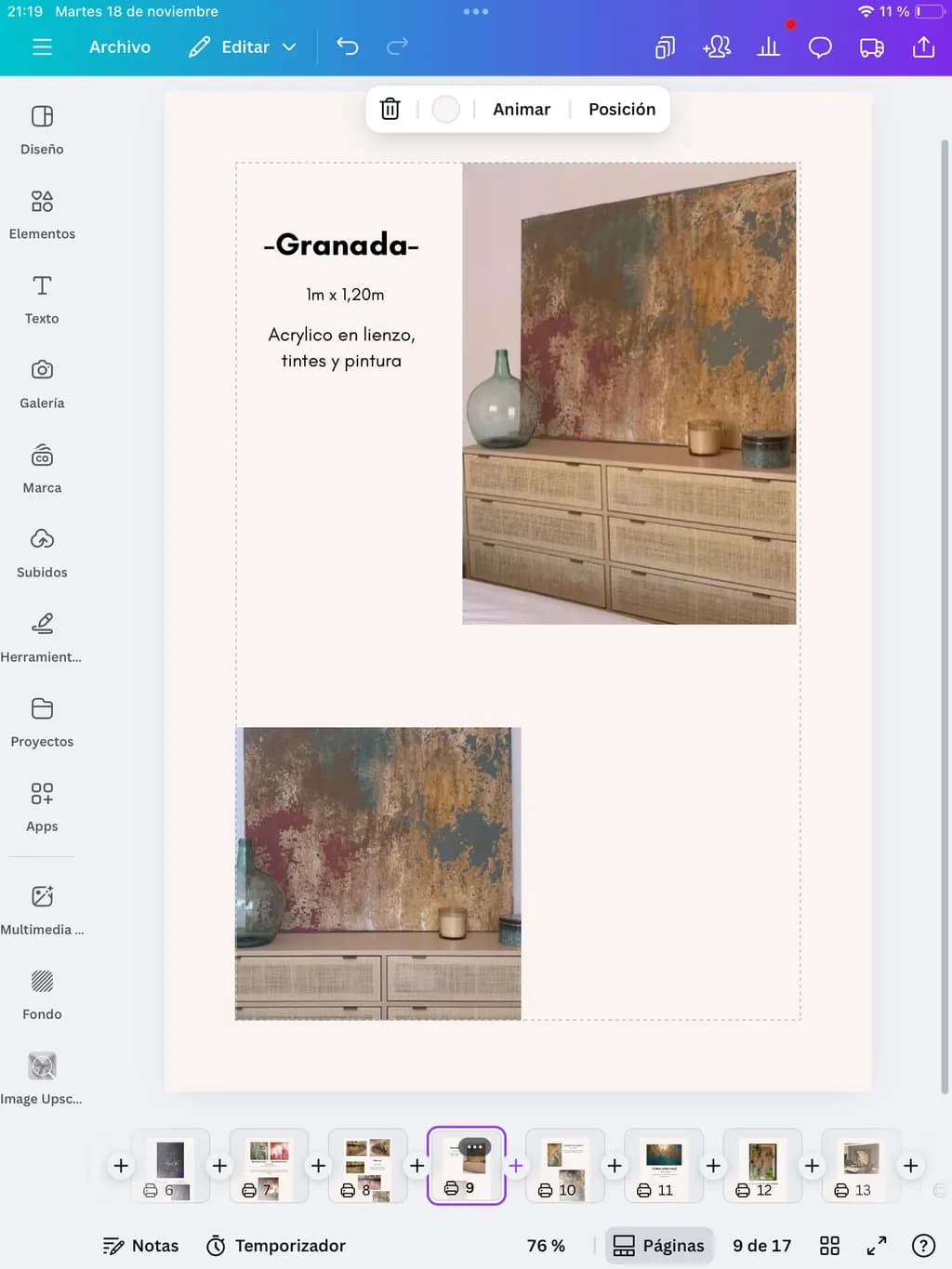The width and height of the screenshot is (952, 1269).
Task: Toggle fullscreen presentation mode
Action: [x=877, y=1246]
